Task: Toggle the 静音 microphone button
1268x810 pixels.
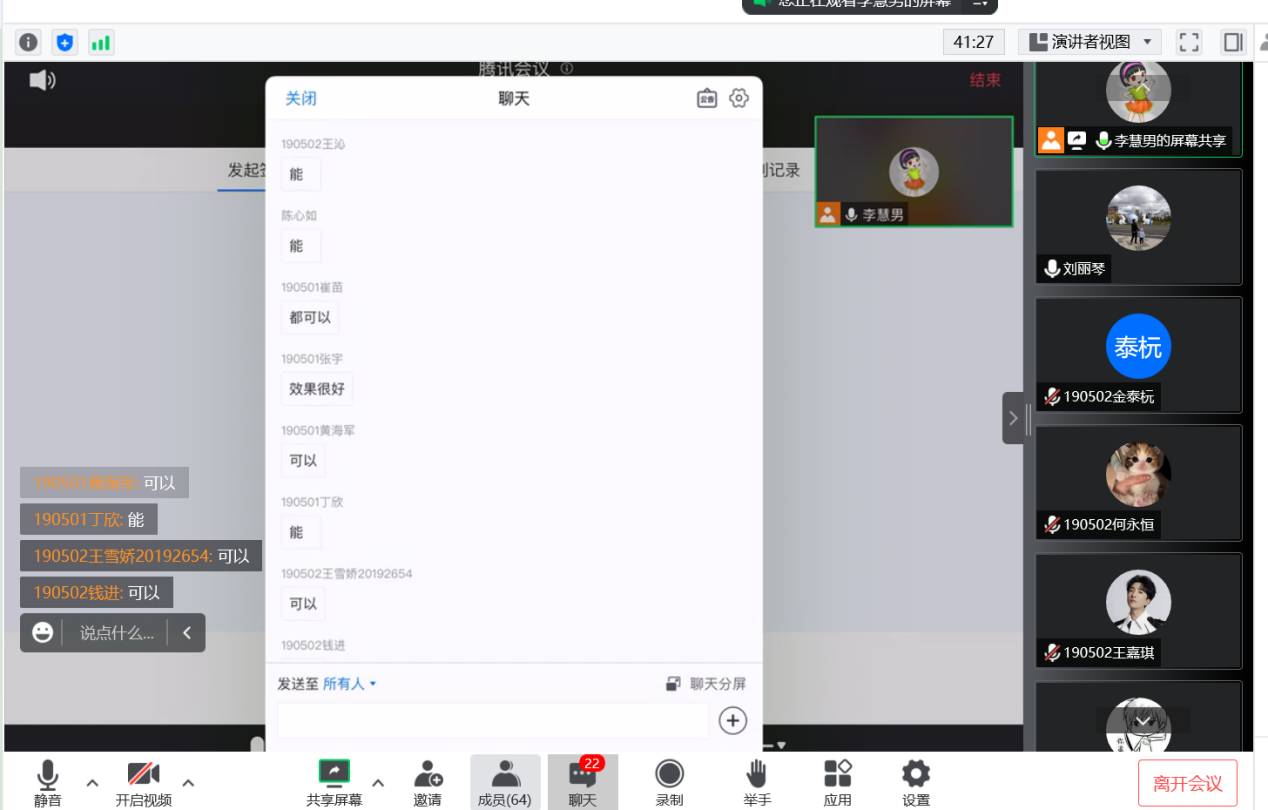Action: 47,781
